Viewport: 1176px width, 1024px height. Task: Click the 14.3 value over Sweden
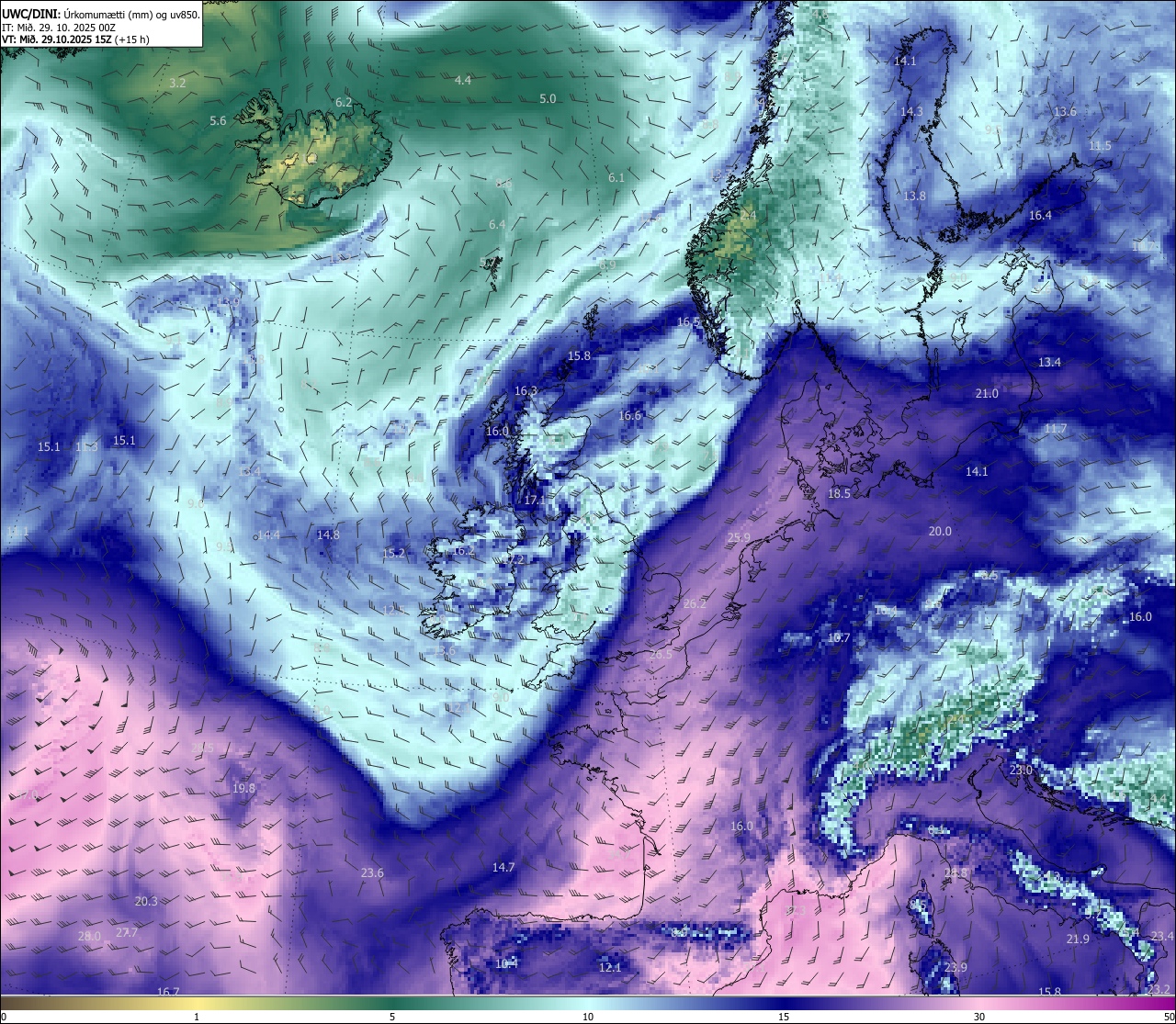(911, 112)
